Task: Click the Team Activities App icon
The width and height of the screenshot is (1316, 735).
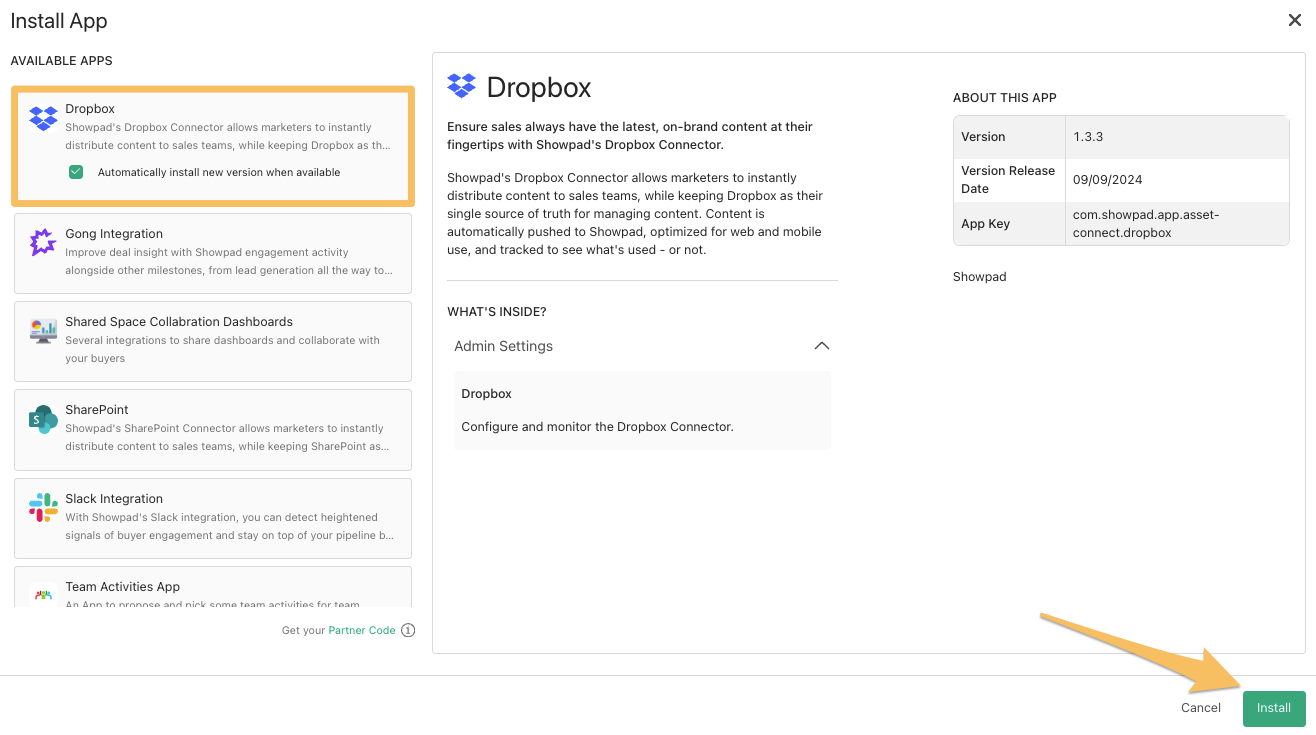Action: (x=43, y=594)
